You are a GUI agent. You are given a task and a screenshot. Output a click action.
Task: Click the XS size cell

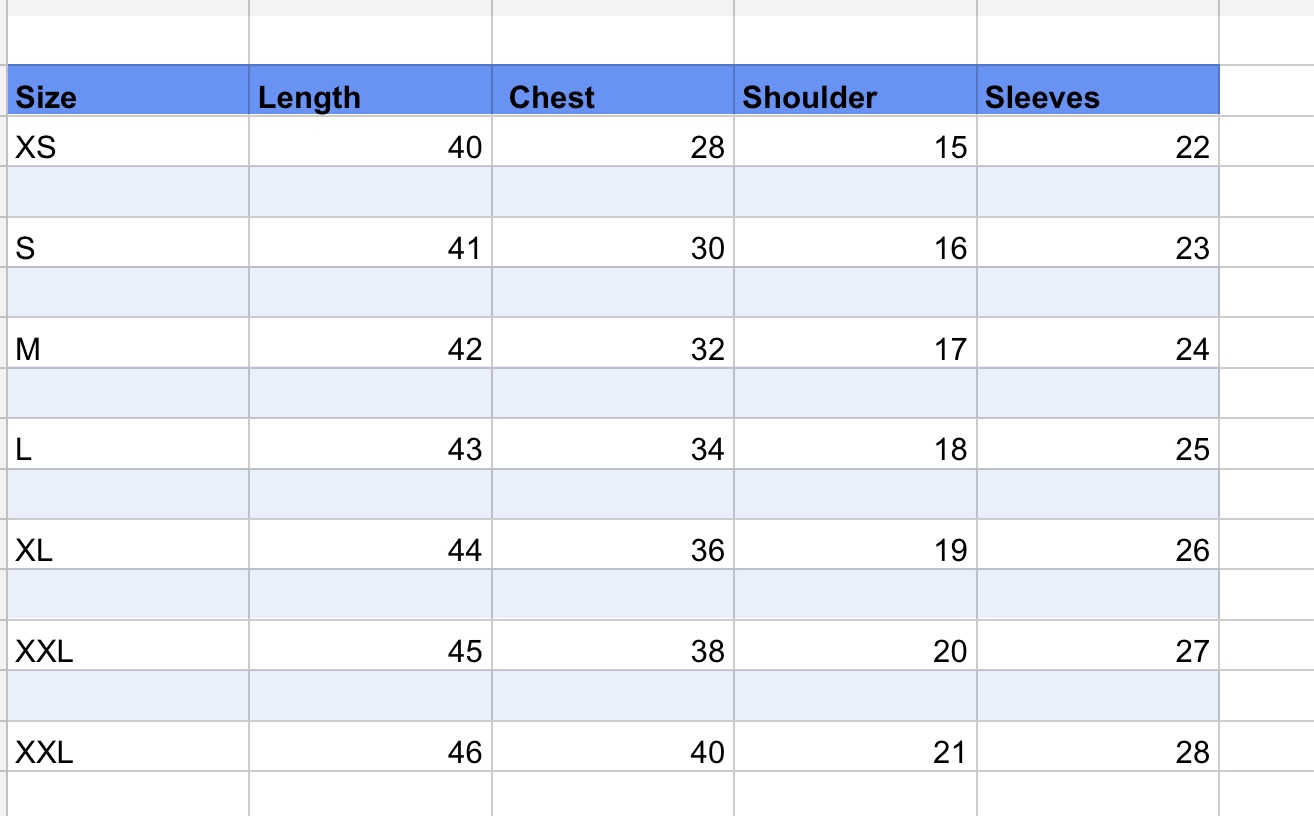click(127, 142)
